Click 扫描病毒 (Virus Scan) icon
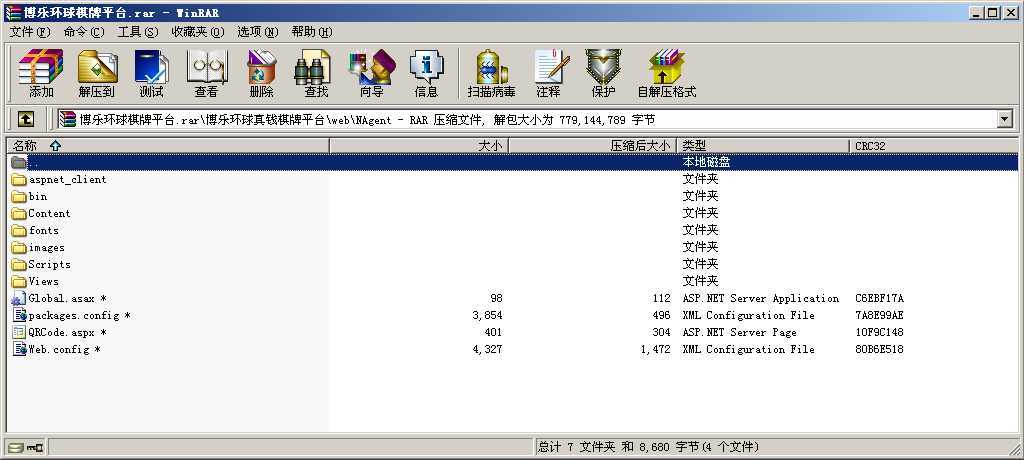Screen dimensions: 1024x460 491,74
